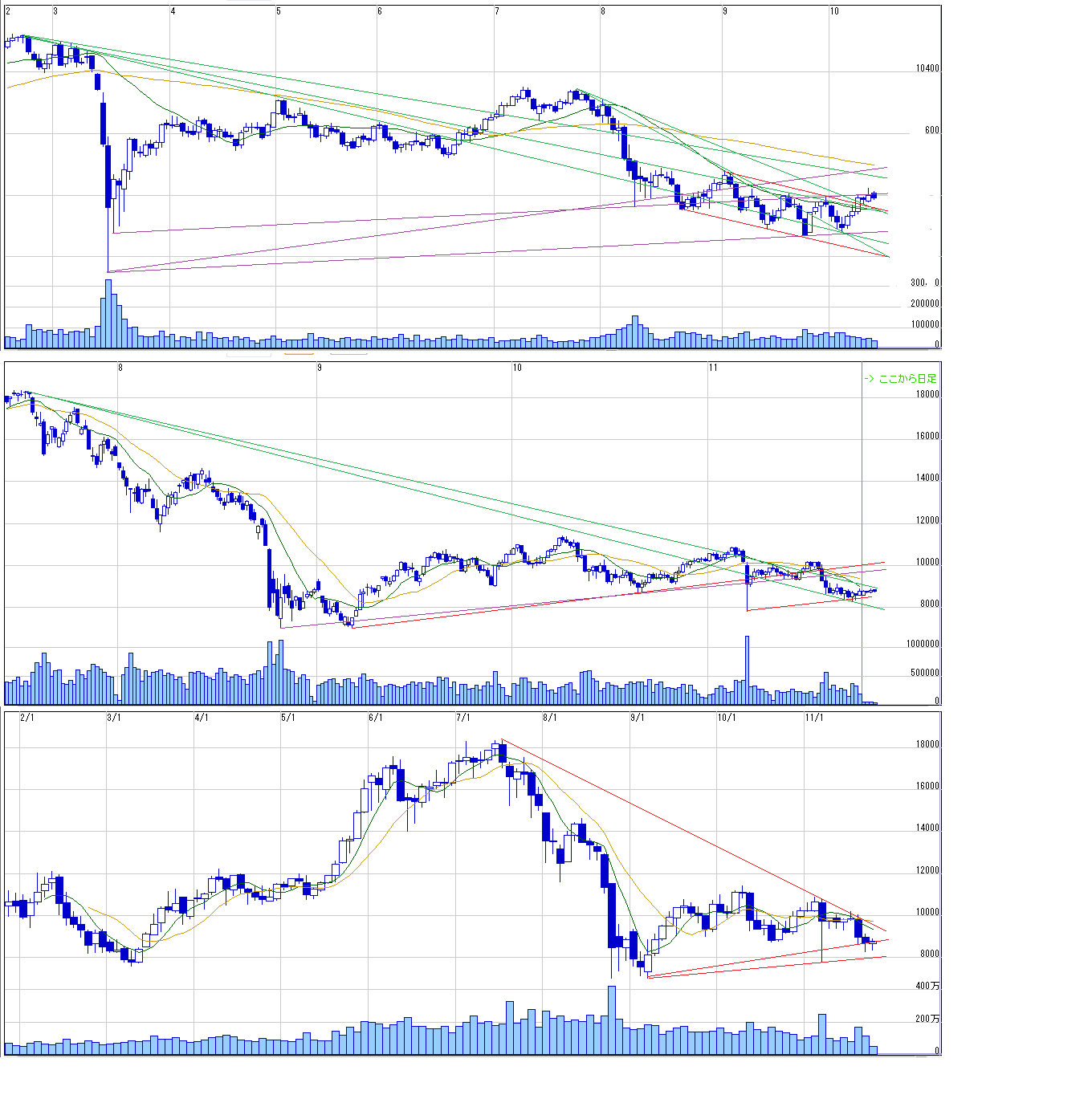This screenshot has height=1095, width=1092.
Task: Select month 9 marker on middle chart axis
Action: coord(320,368)
